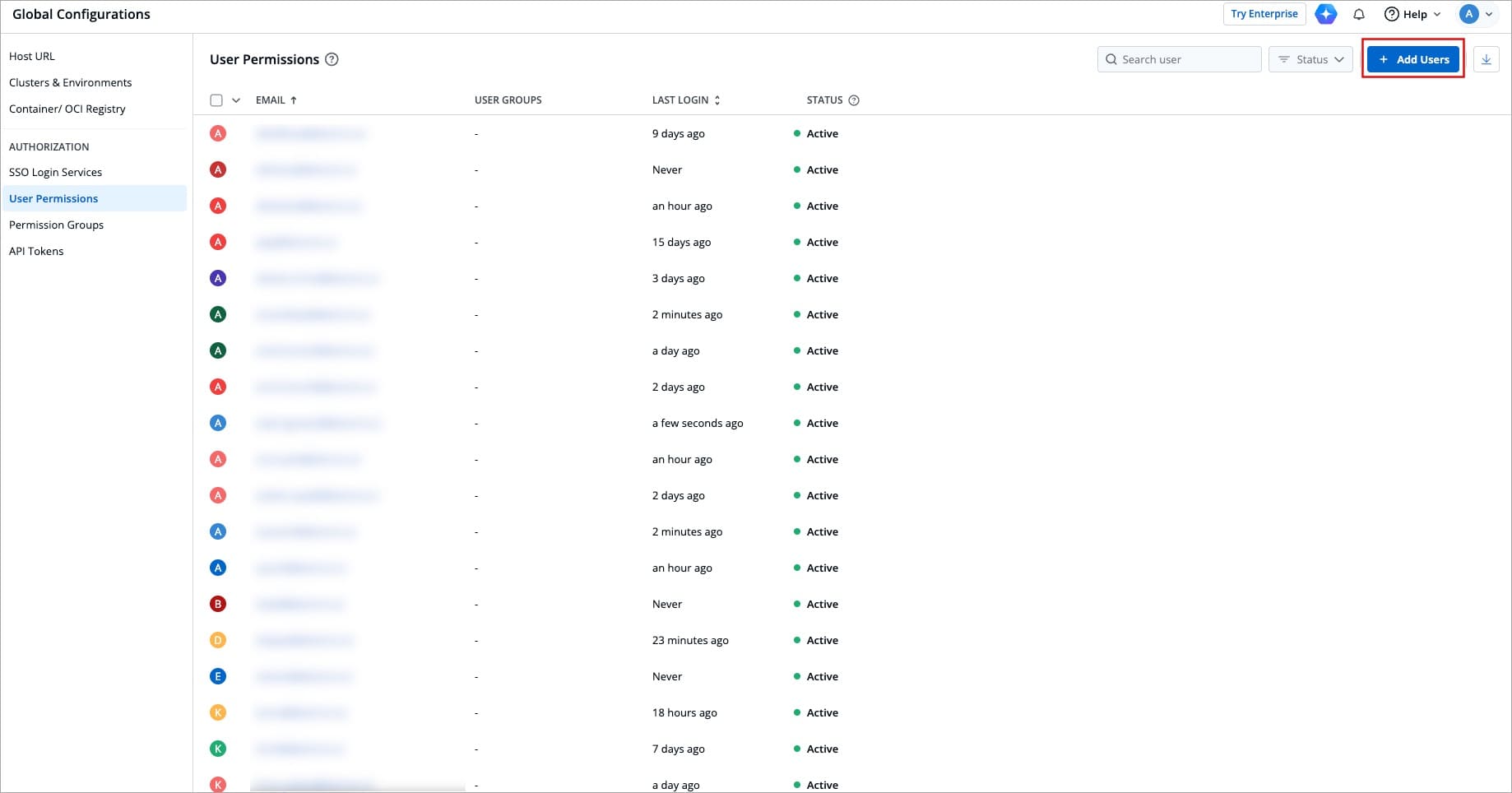
Task: Go to SSO Login Services
Action: (55, 172)
